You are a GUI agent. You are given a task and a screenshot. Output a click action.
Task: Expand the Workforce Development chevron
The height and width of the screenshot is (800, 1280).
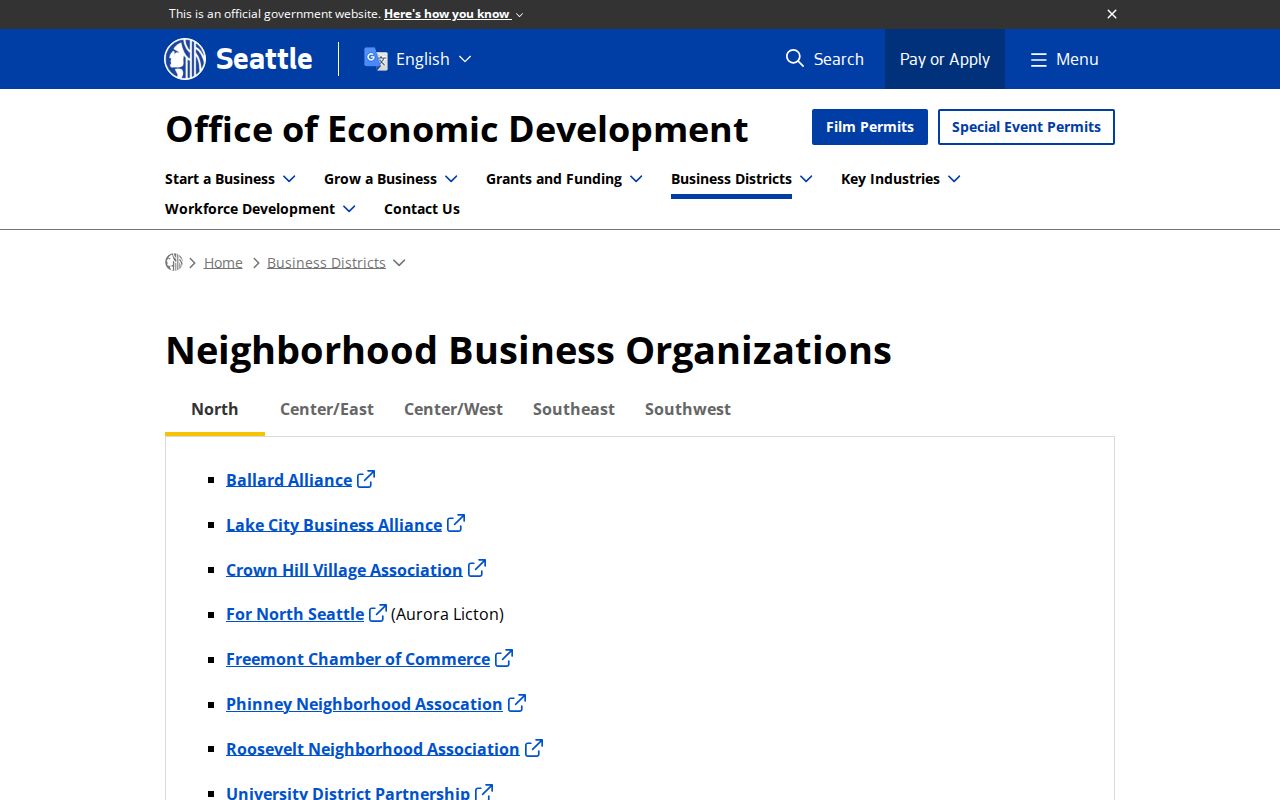tap(349, 209)
